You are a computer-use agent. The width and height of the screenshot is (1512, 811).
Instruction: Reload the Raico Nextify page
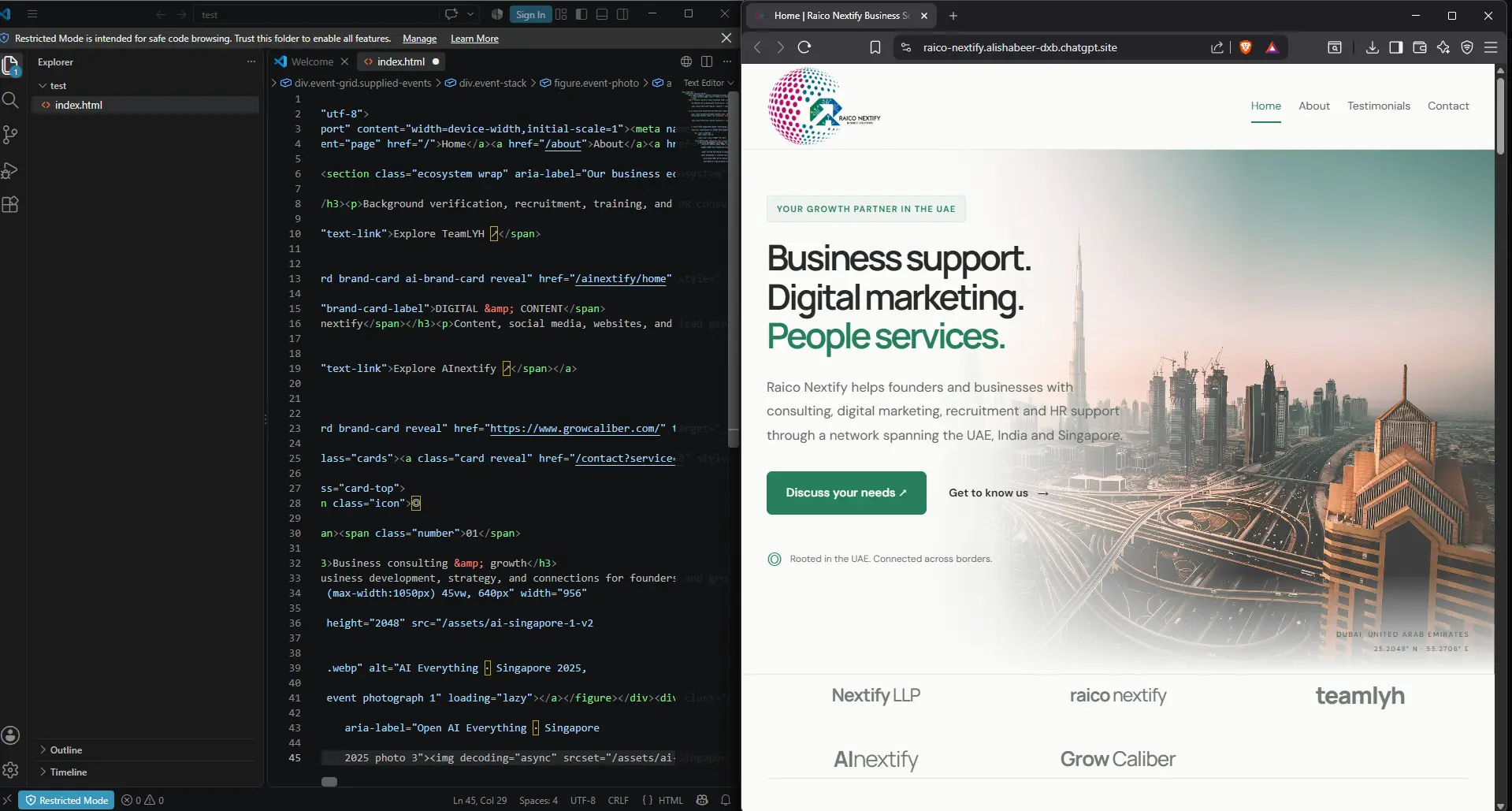pyautogui.click(x=804, y=47)
